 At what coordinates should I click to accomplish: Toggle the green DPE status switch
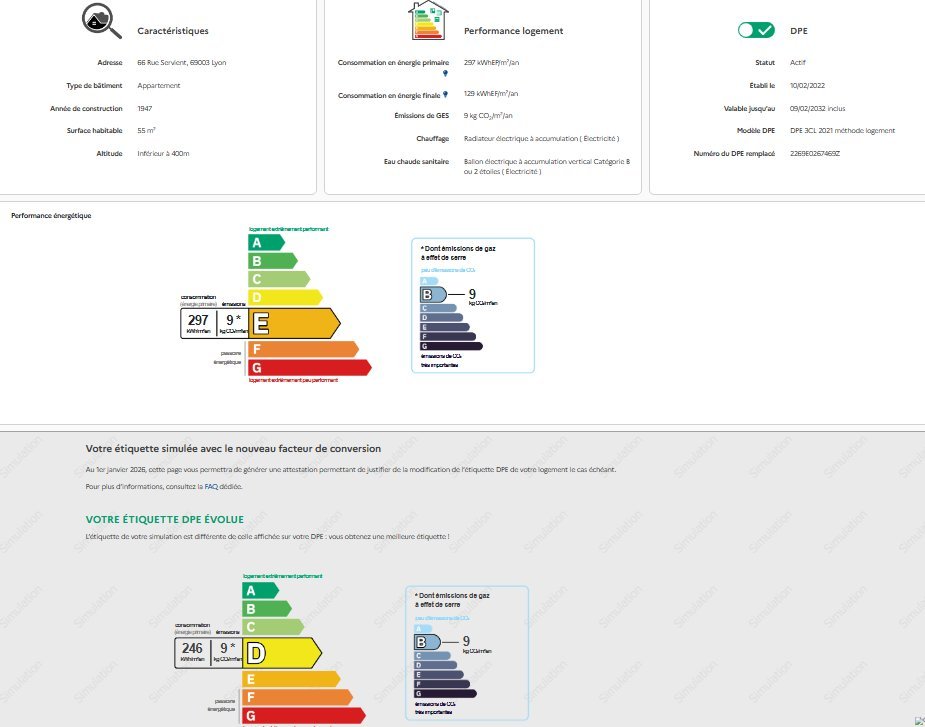point(756,30)
